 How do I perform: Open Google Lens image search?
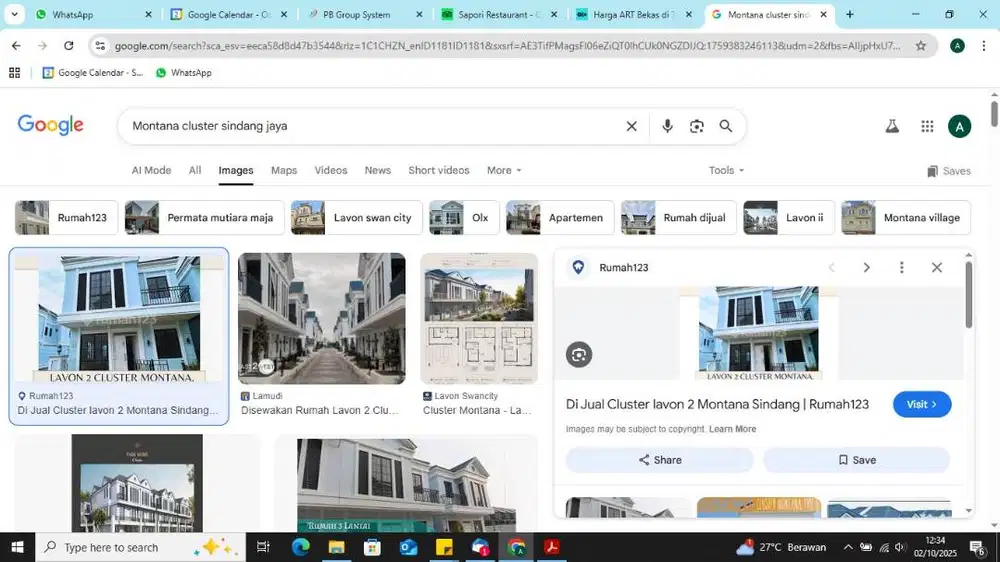click(697, 126)
